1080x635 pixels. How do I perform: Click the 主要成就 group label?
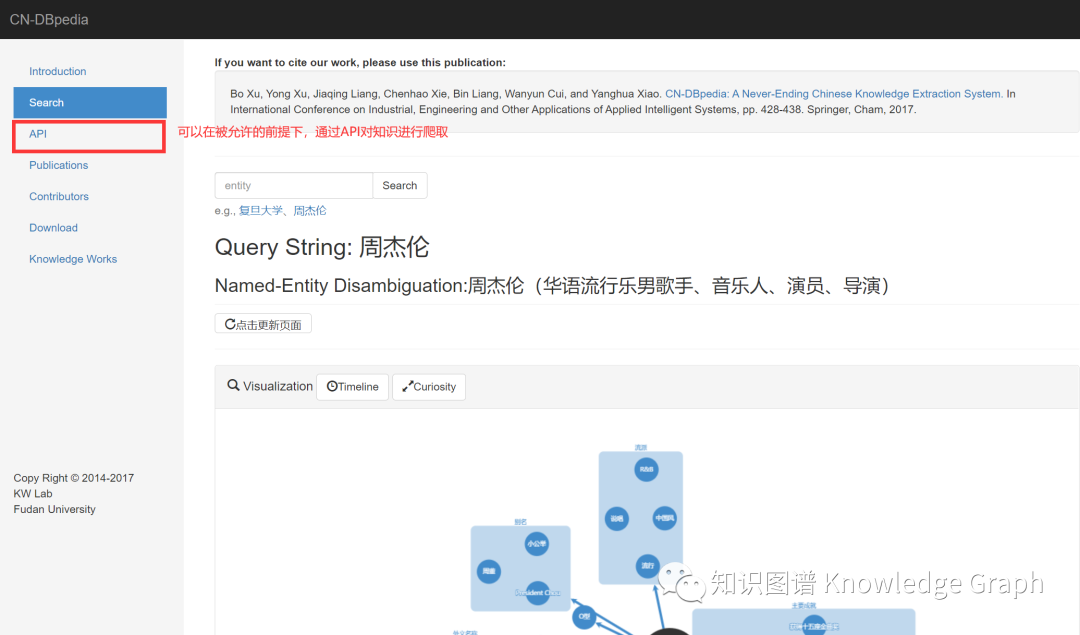803,605
